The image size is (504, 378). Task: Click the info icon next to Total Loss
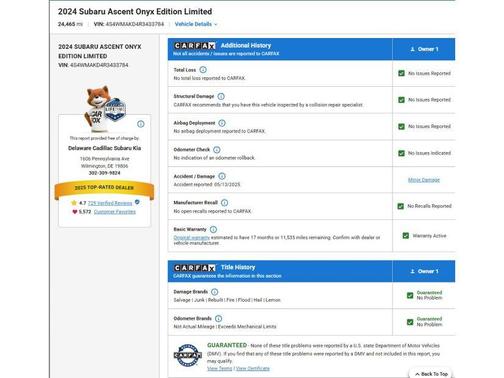(203, 70)
